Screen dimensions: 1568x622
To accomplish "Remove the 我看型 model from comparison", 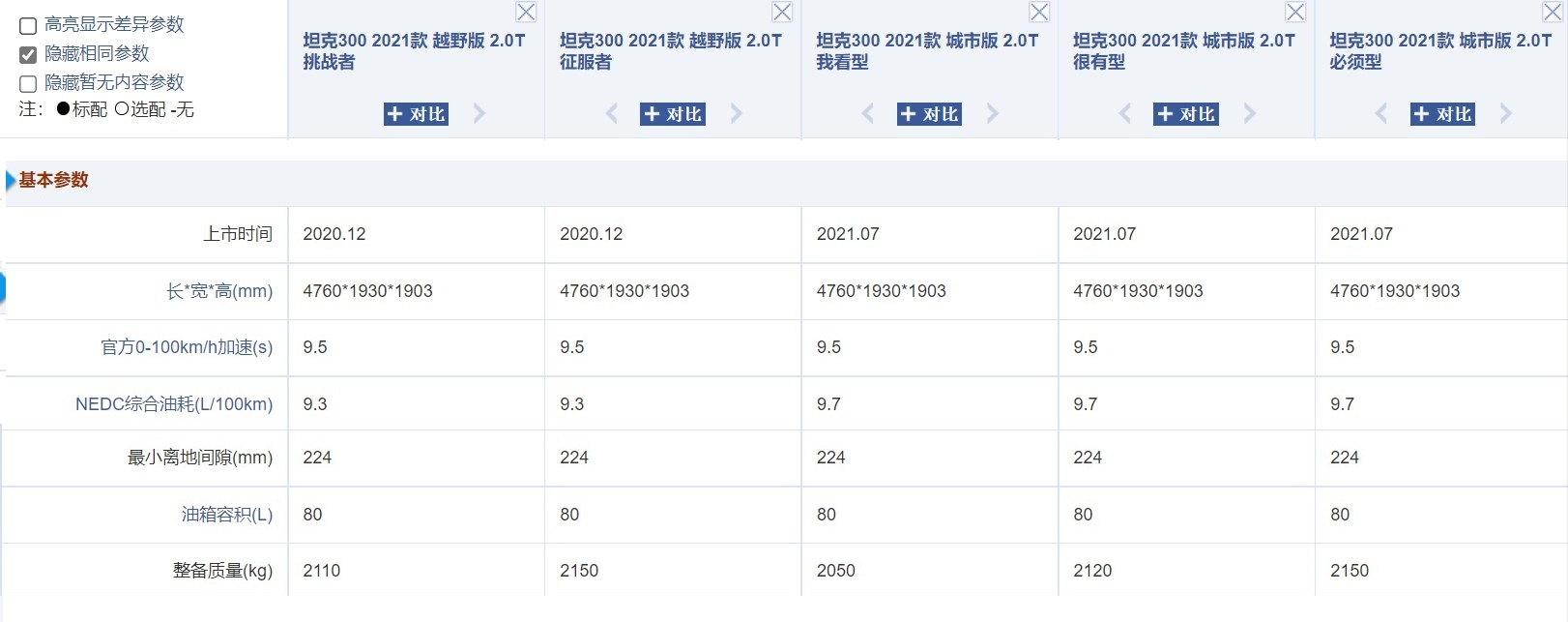I will (1039, 13).
